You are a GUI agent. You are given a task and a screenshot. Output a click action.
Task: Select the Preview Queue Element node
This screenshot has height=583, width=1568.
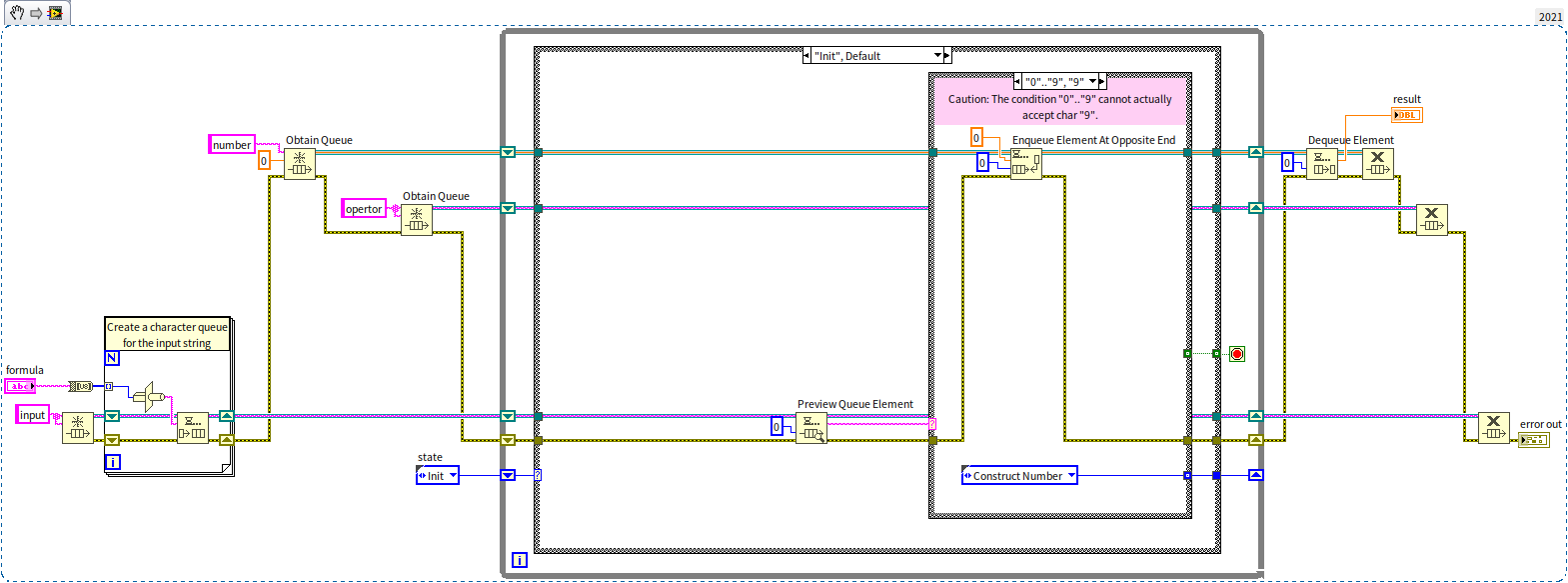point(810,428)
